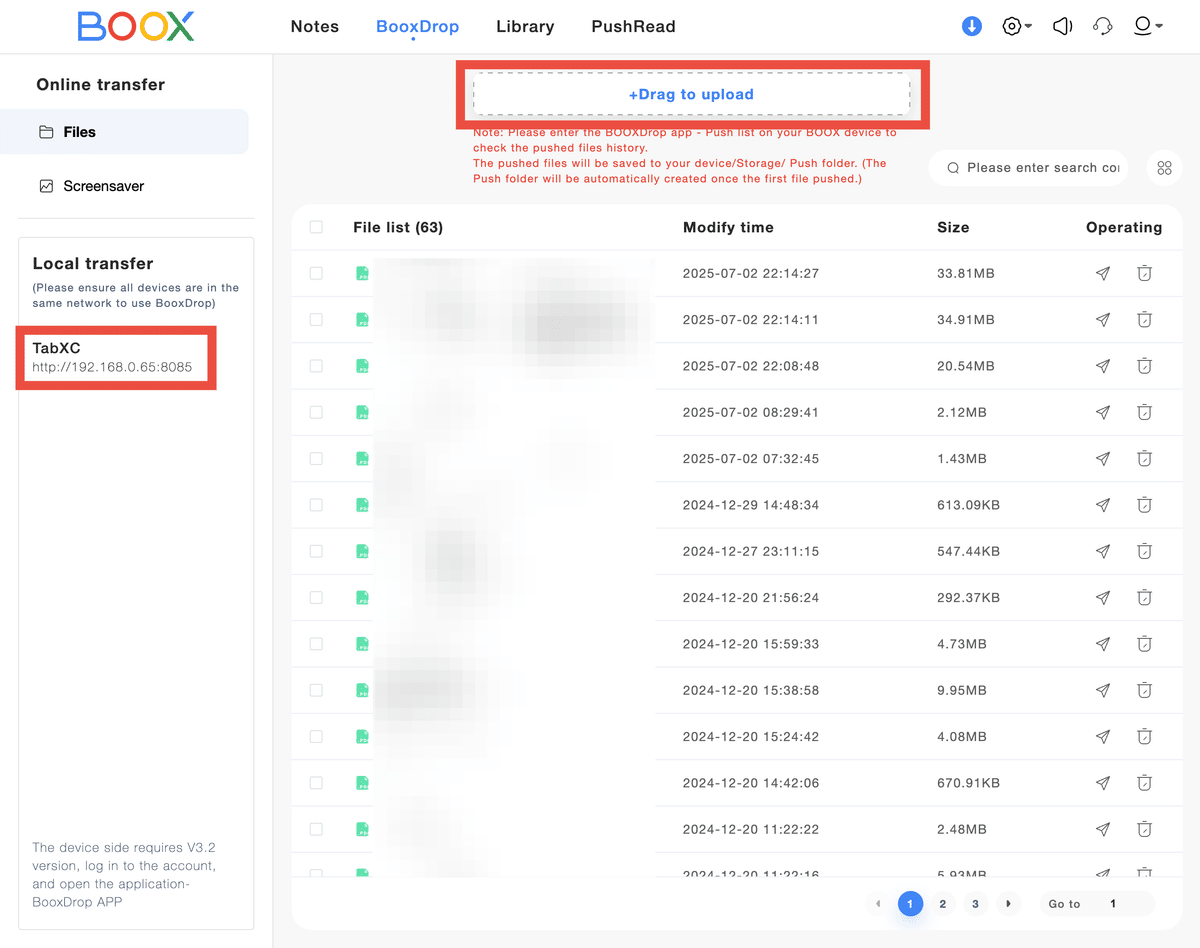Open the headset support icon
1200x948 pixels.
(x=1103, y=27)
